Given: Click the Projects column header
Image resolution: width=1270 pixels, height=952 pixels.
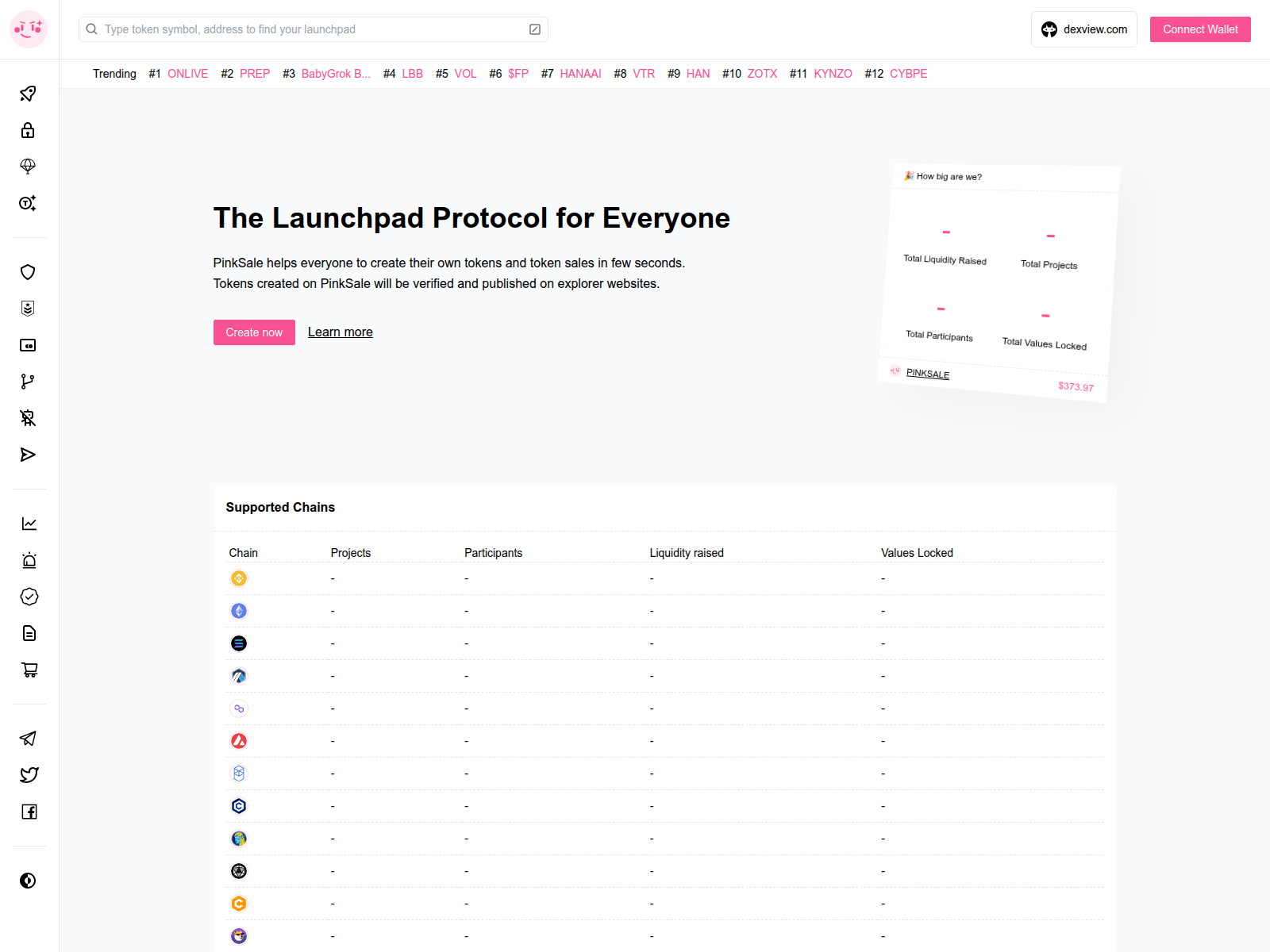Looking at the screenshot, I should click(351, 553).
